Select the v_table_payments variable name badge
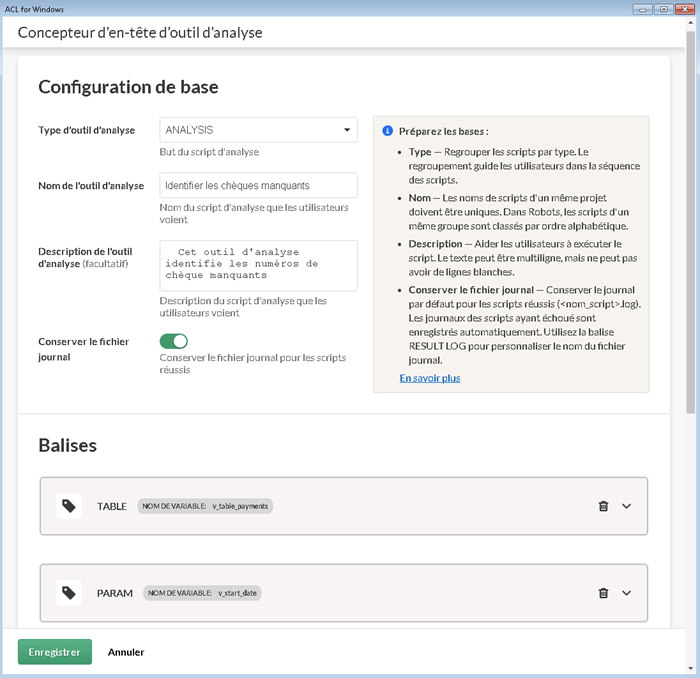Viewport: 700px width, 678px height. tap(206, 506)
